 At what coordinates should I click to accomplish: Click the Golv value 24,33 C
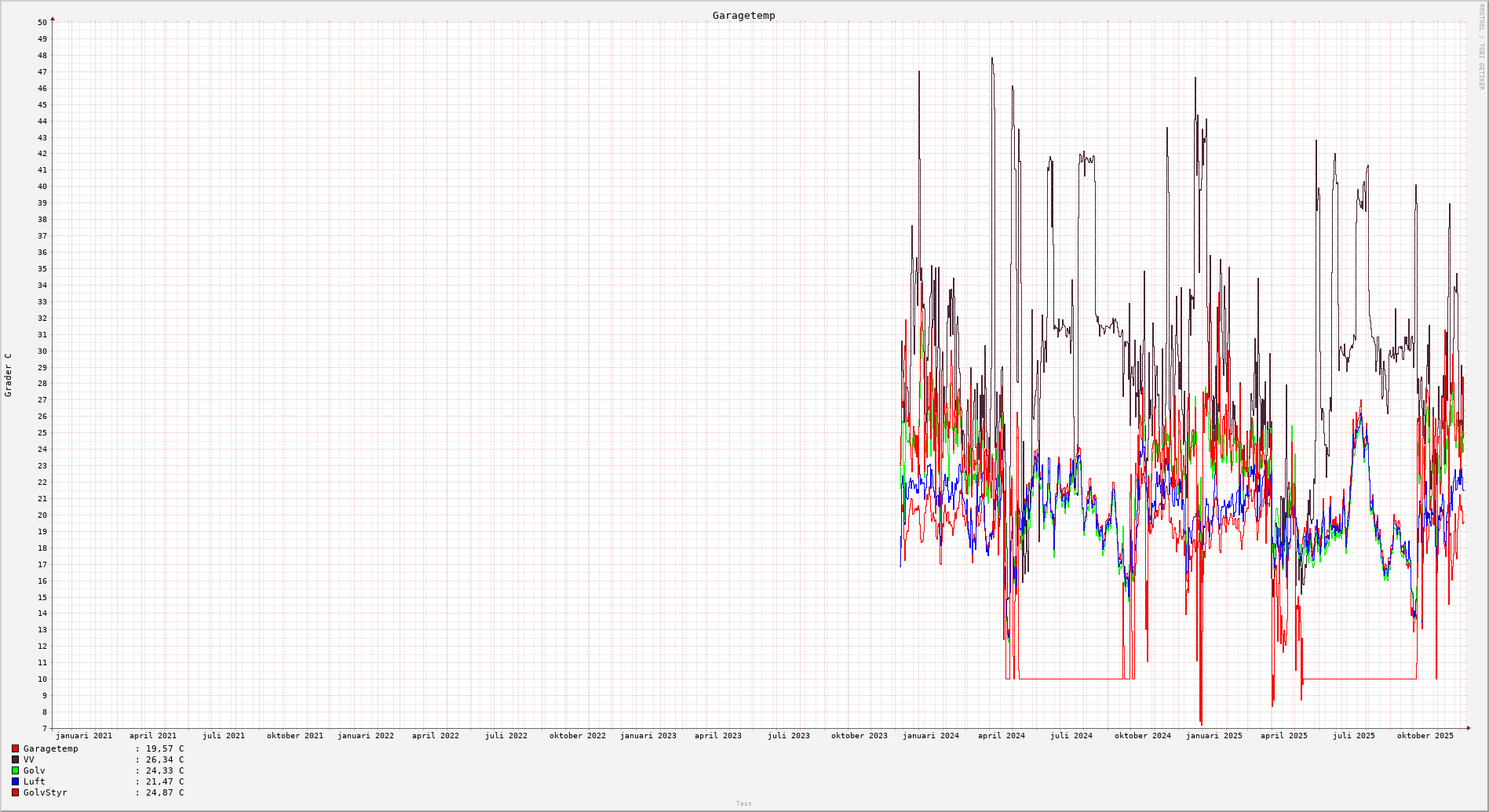[x=164, y=771]
